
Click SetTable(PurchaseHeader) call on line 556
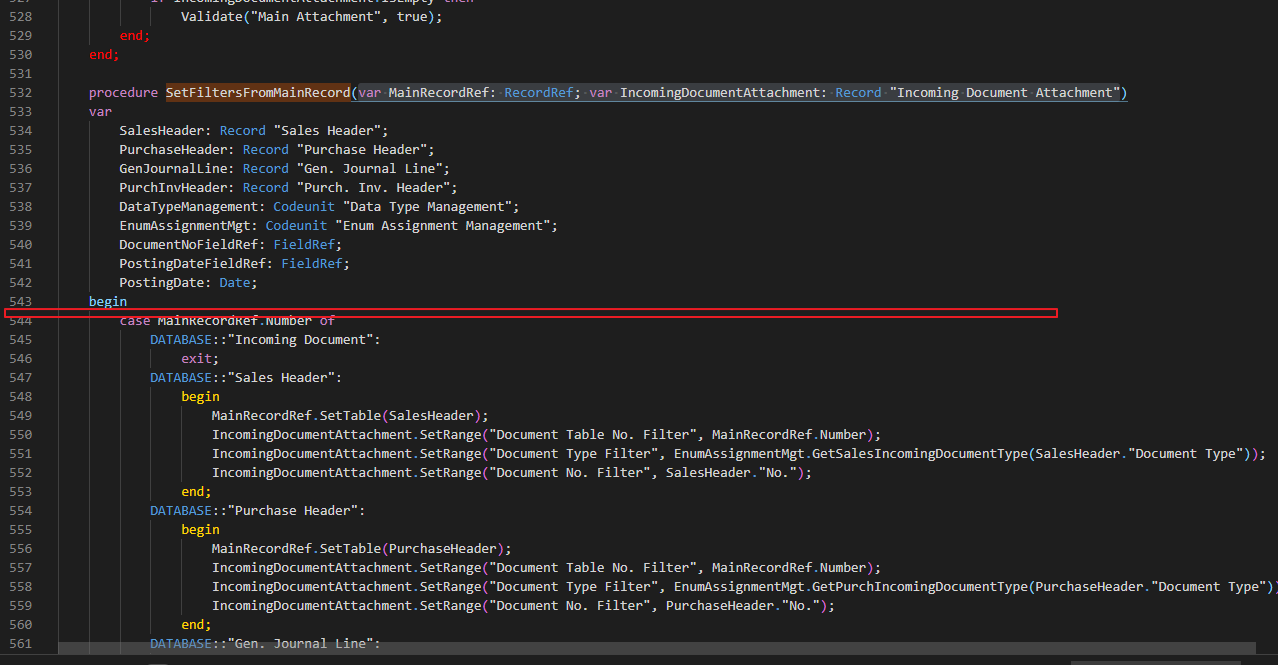coord(415,549)
